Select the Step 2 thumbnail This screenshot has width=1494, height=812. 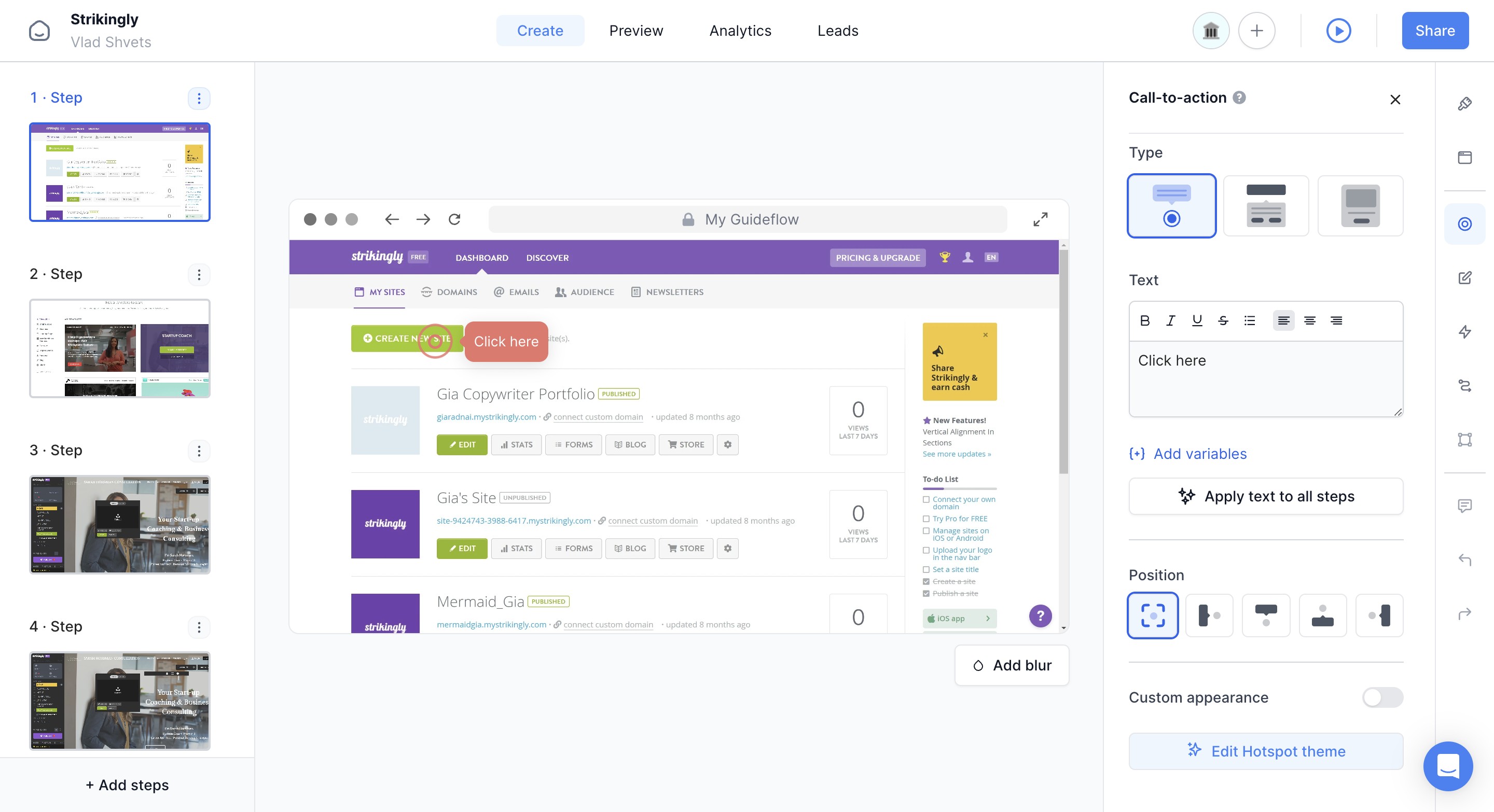coord(120,348)
